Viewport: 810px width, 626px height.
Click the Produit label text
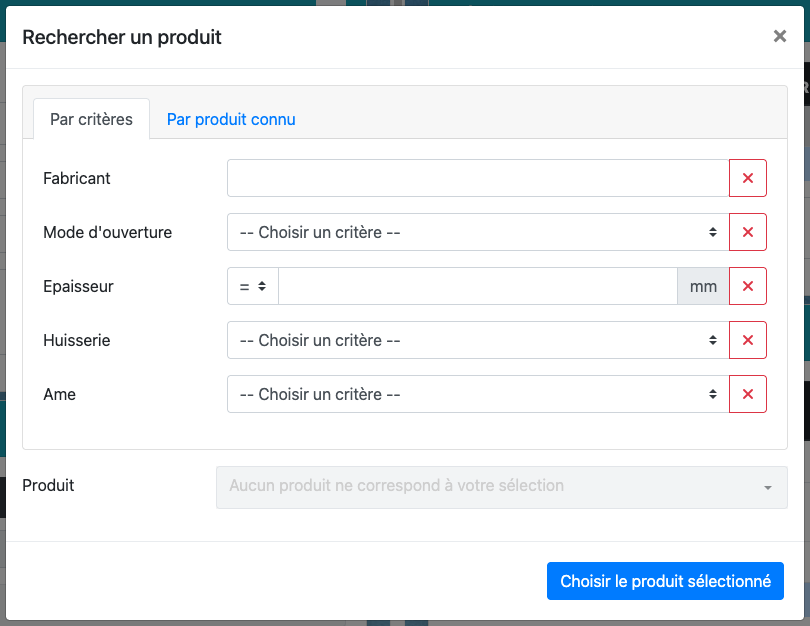(x=48, y=485)
